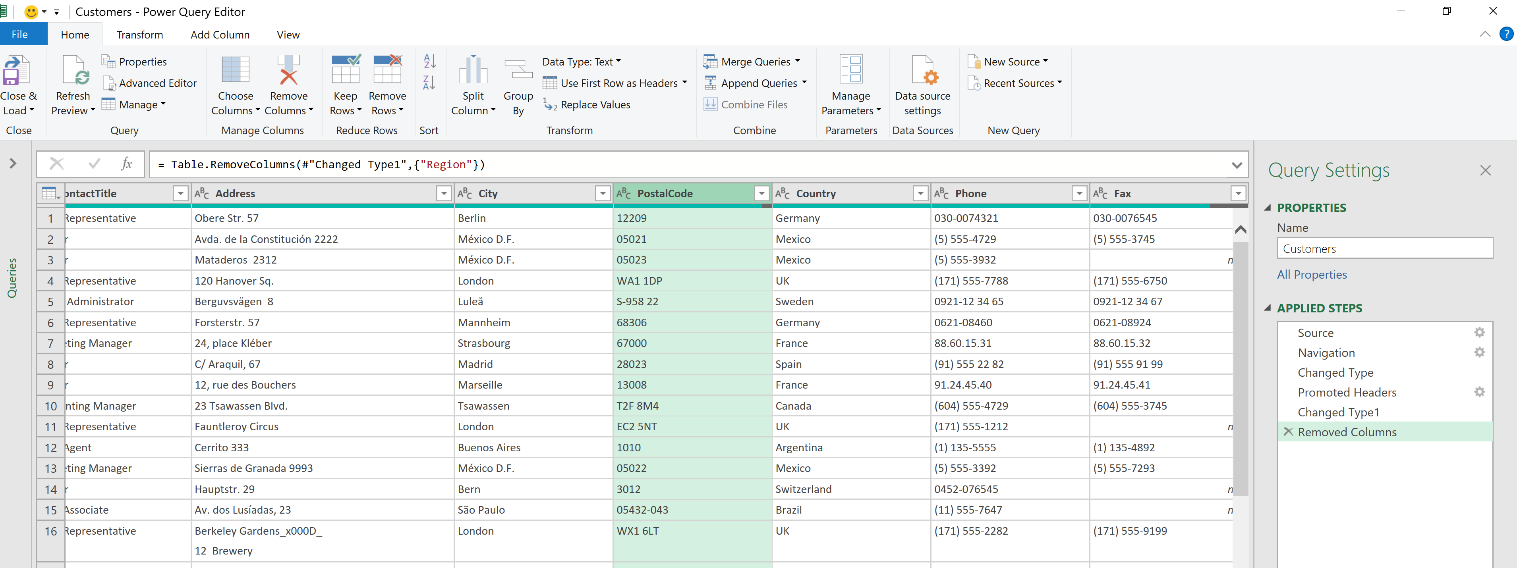Collapse the ribbon chevron
Image resolution: width=1517 pixels, height=568 pixels.
tap(1485, 34)
